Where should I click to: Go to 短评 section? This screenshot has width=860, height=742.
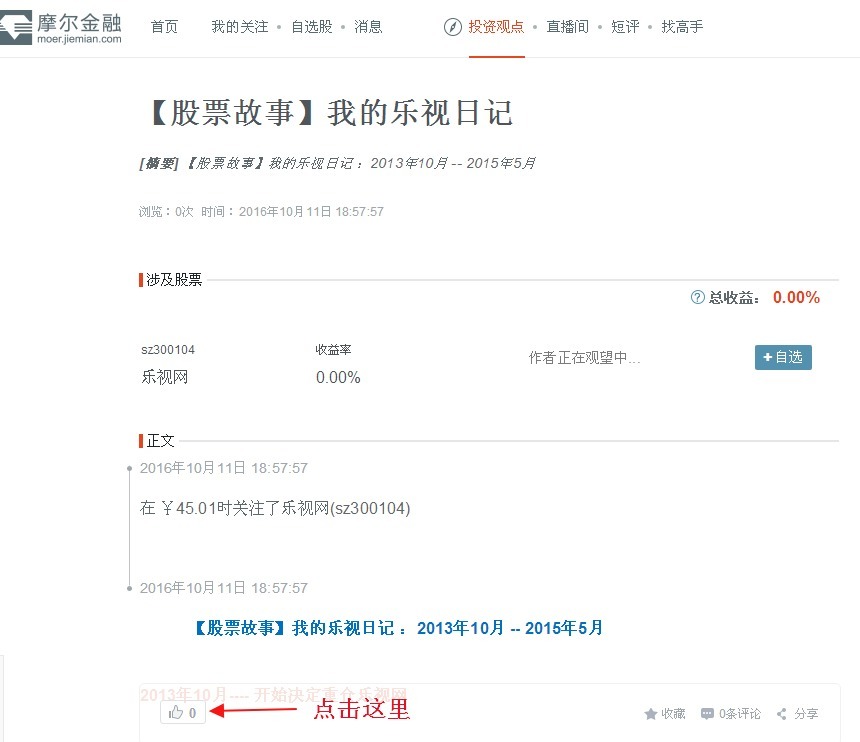[x=625, y=26]
